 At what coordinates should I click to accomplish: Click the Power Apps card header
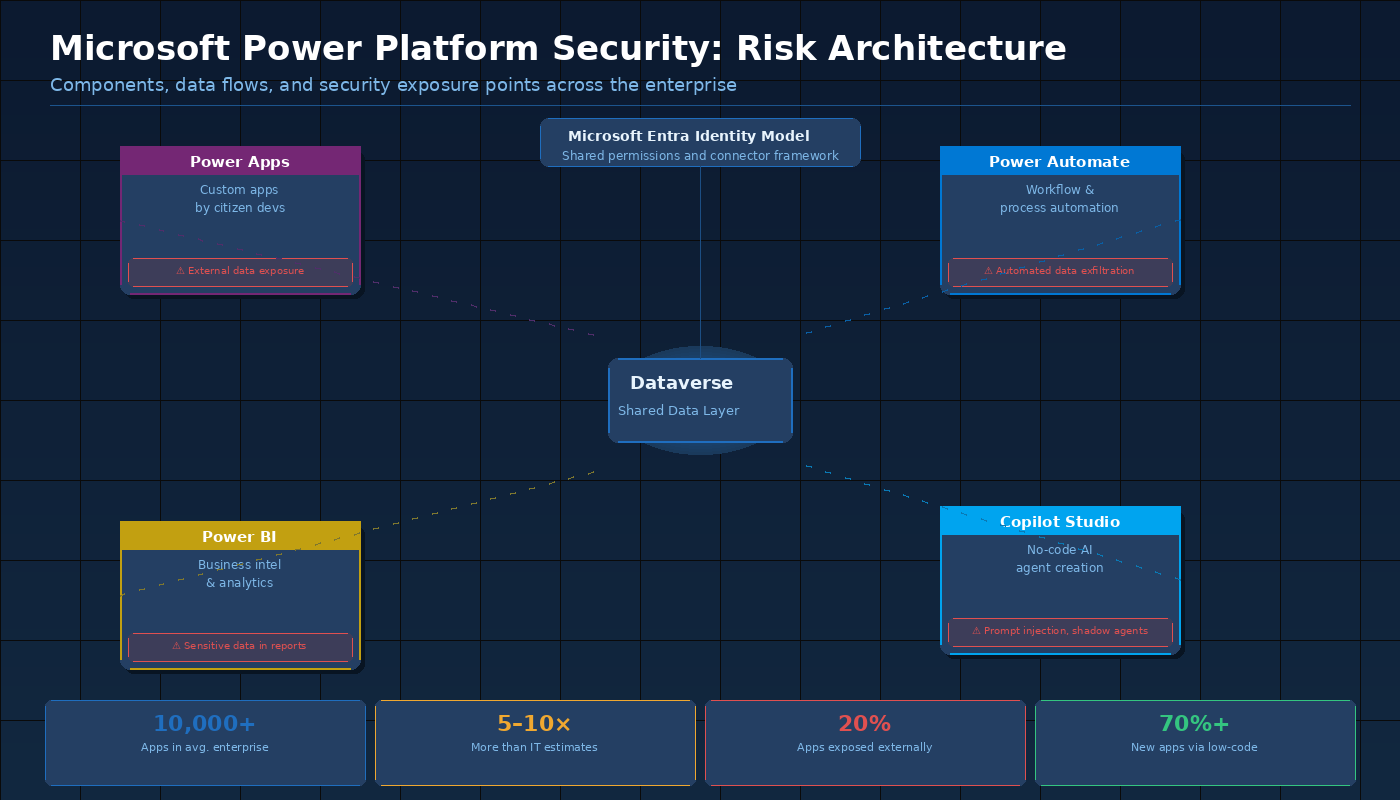tap(240, 161)
